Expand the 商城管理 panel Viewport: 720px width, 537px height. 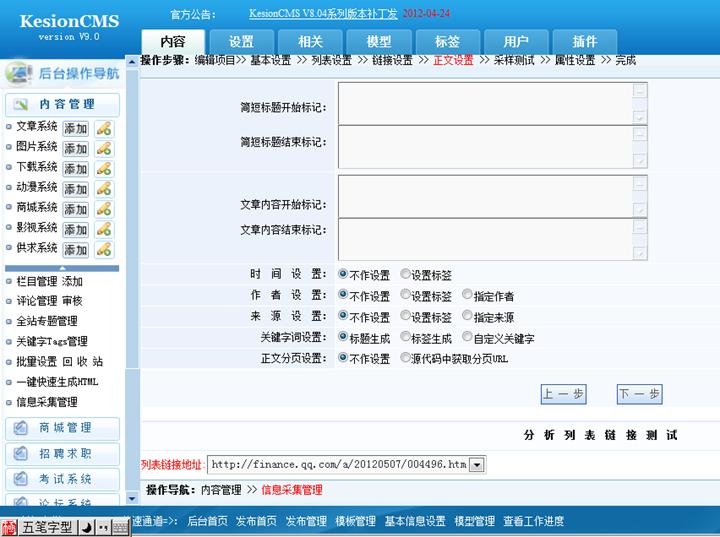(62, 428)
